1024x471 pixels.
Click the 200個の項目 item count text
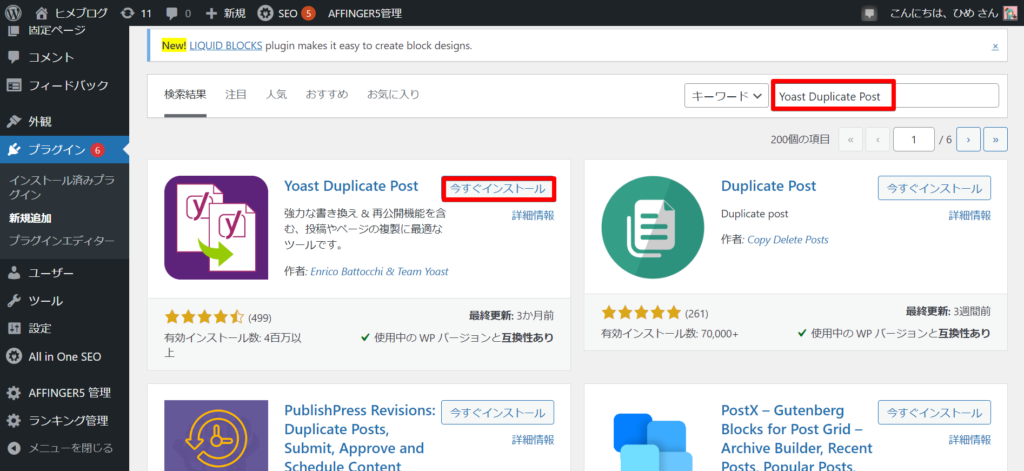click(x=800, y=139)
